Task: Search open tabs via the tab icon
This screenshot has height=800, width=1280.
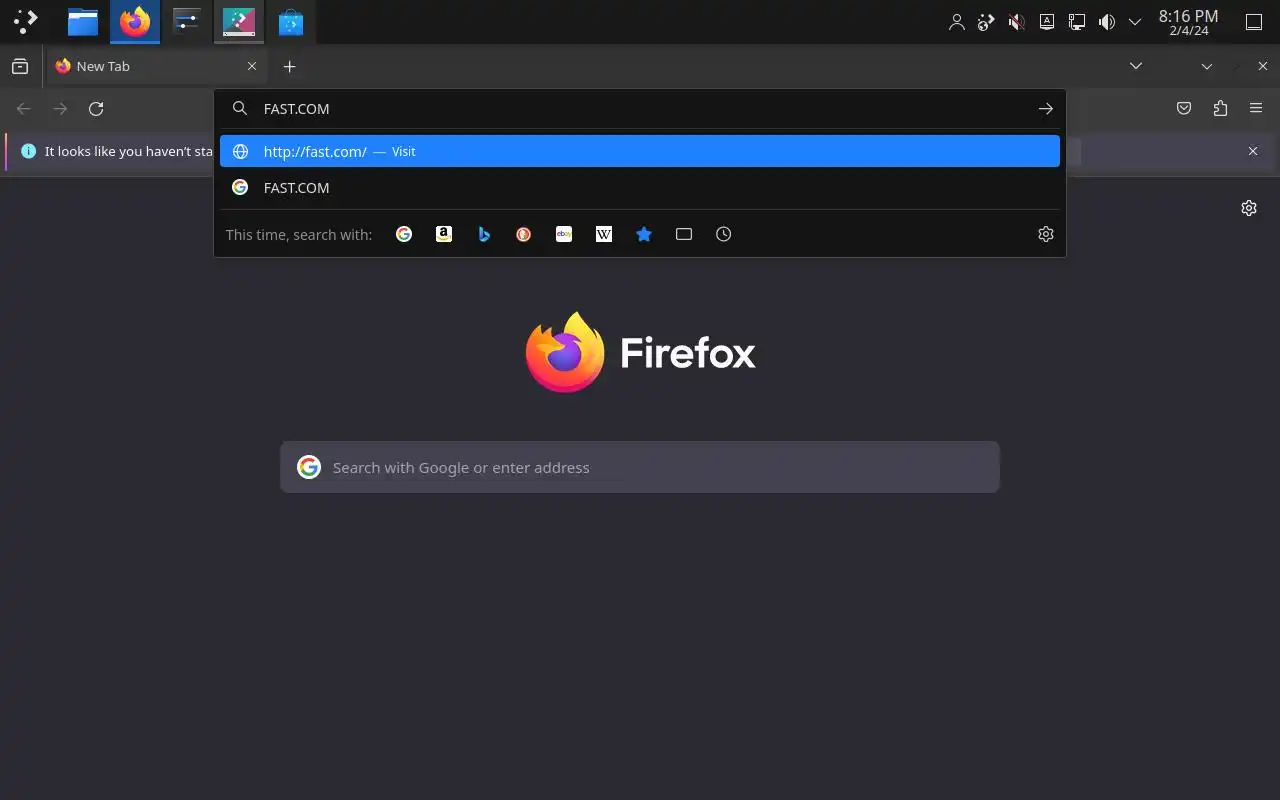Action: (x=684, y=234)
